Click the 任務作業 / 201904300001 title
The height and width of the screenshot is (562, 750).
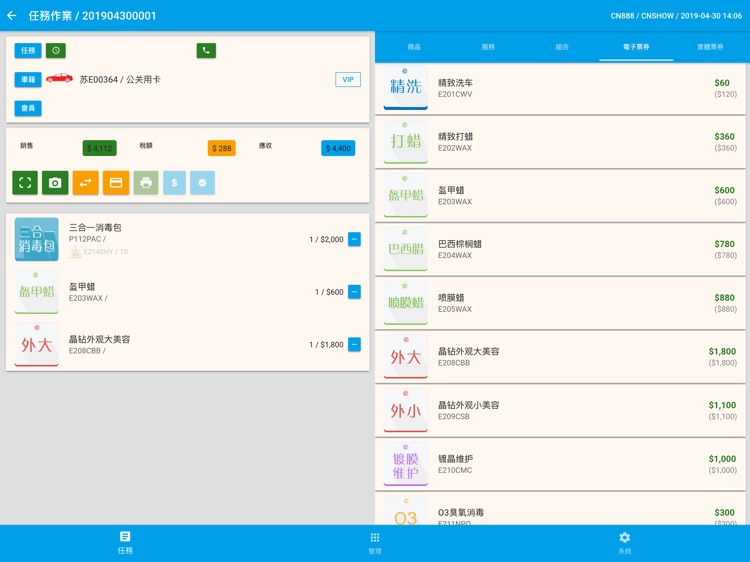point(92,16)
